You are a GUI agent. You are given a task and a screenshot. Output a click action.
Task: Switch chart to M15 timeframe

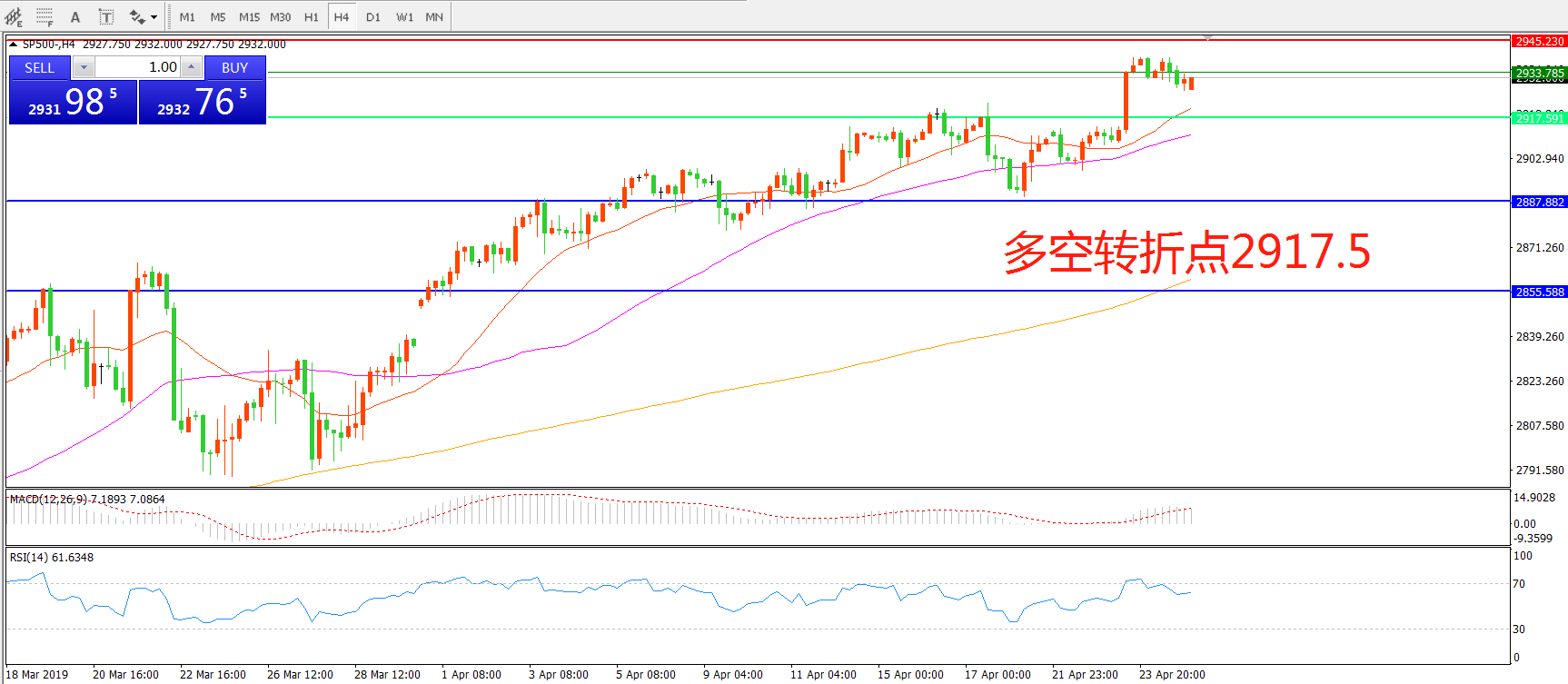point(249,16)
